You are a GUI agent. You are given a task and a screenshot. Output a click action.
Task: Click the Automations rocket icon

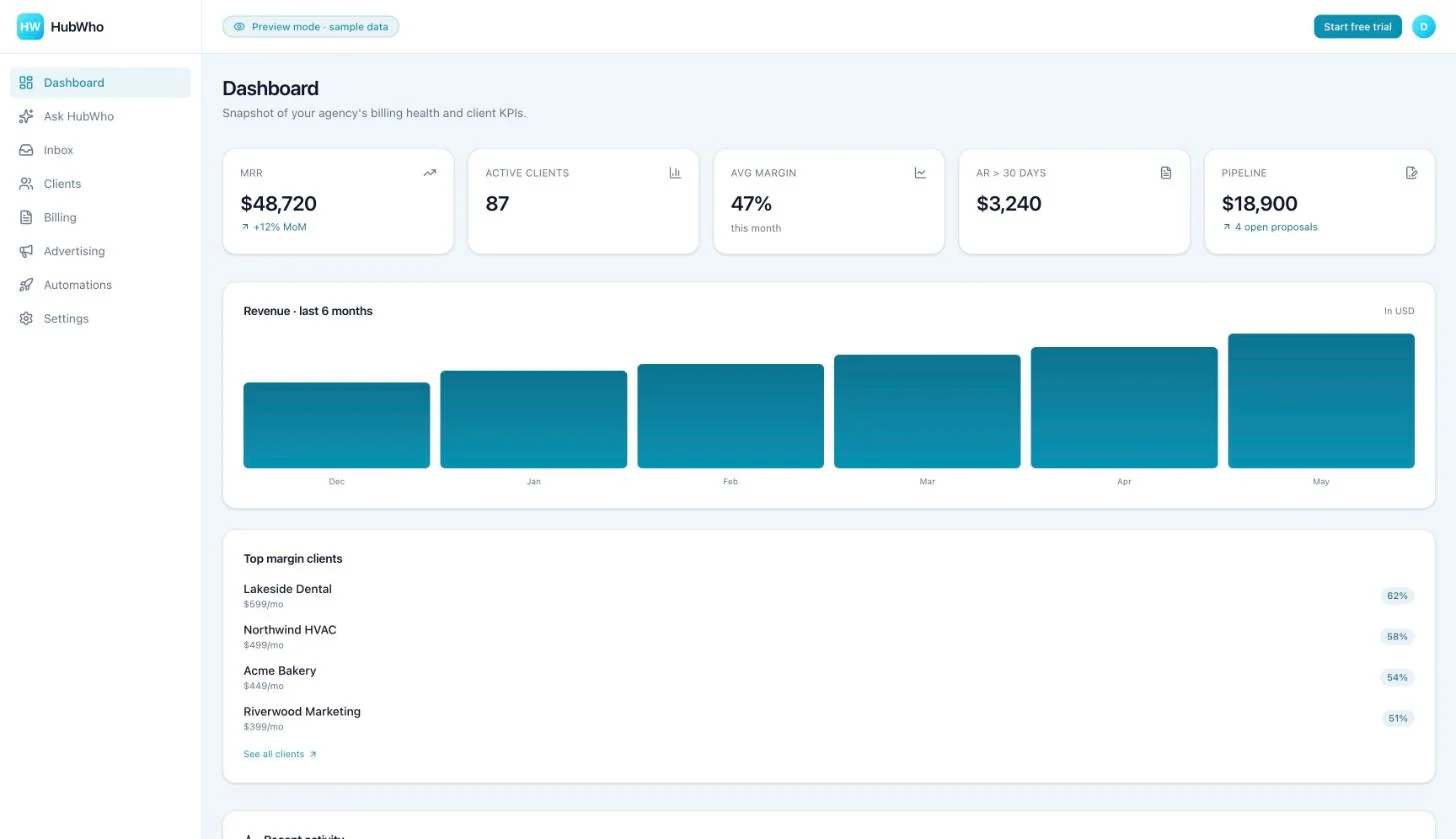click(26, 285)
